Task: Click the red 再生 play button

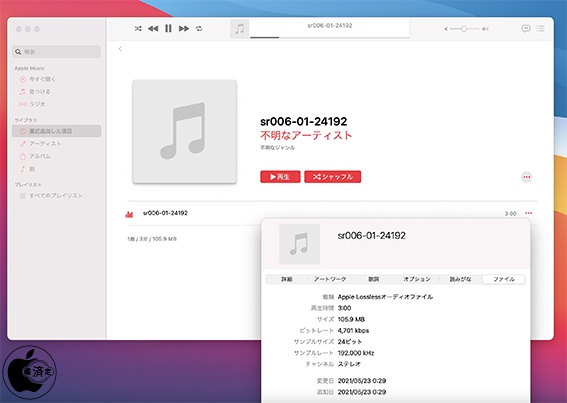Action: (x=280, y=177)
